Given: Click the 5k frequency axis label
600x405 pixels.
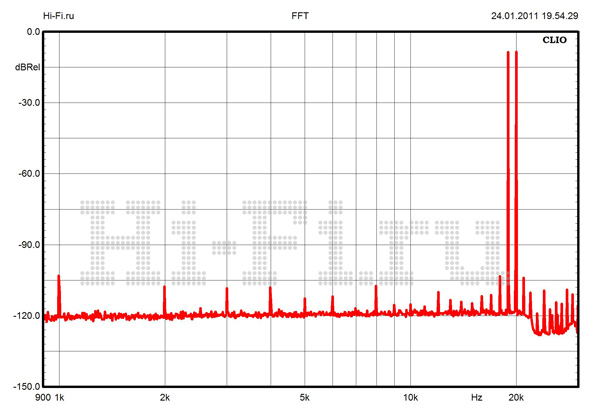Looking at the screenshot, I should point(305,397).
